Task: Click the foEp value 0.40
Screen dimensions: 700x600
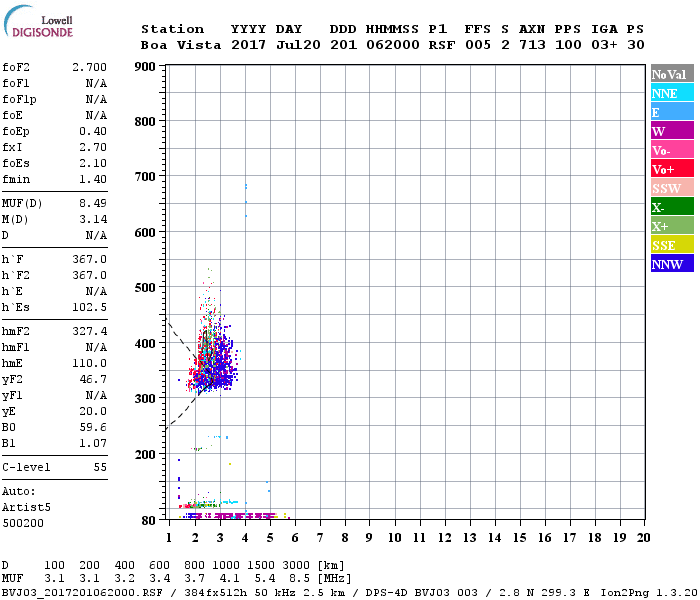Action: point(93,131)
